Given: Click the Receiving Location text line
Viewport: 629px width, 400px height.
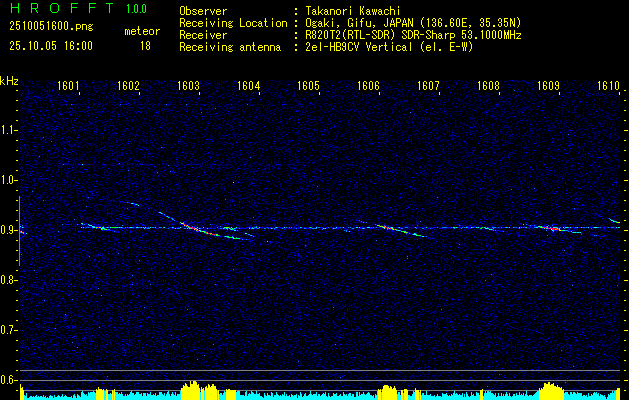Looking at the screenshot, I should (x=350, y=23).
